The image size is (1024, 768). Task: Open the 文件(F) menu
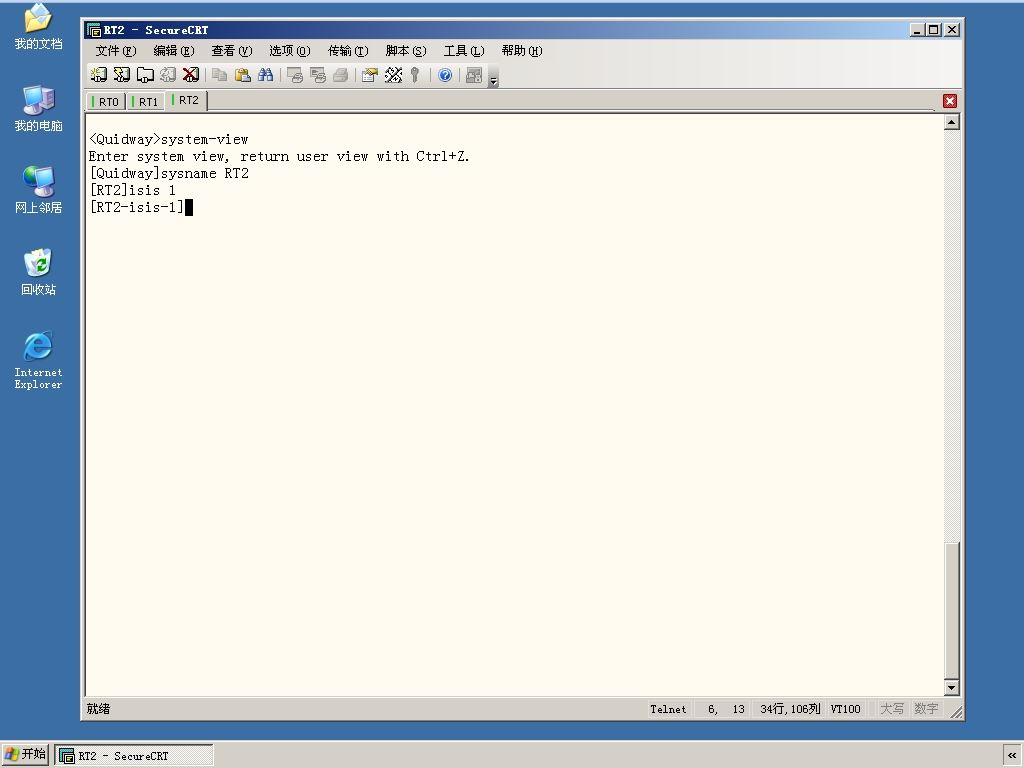[116, 51]
